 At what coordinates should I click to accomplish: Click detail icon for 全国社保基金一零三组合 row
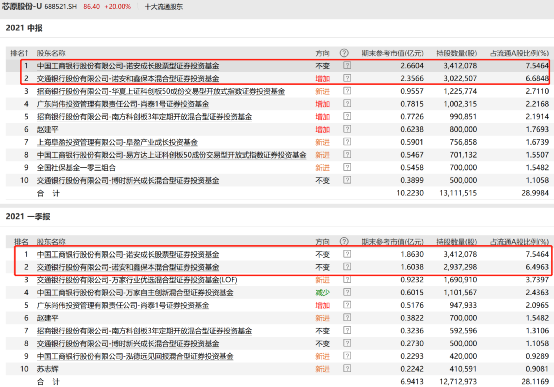point(347,167)
